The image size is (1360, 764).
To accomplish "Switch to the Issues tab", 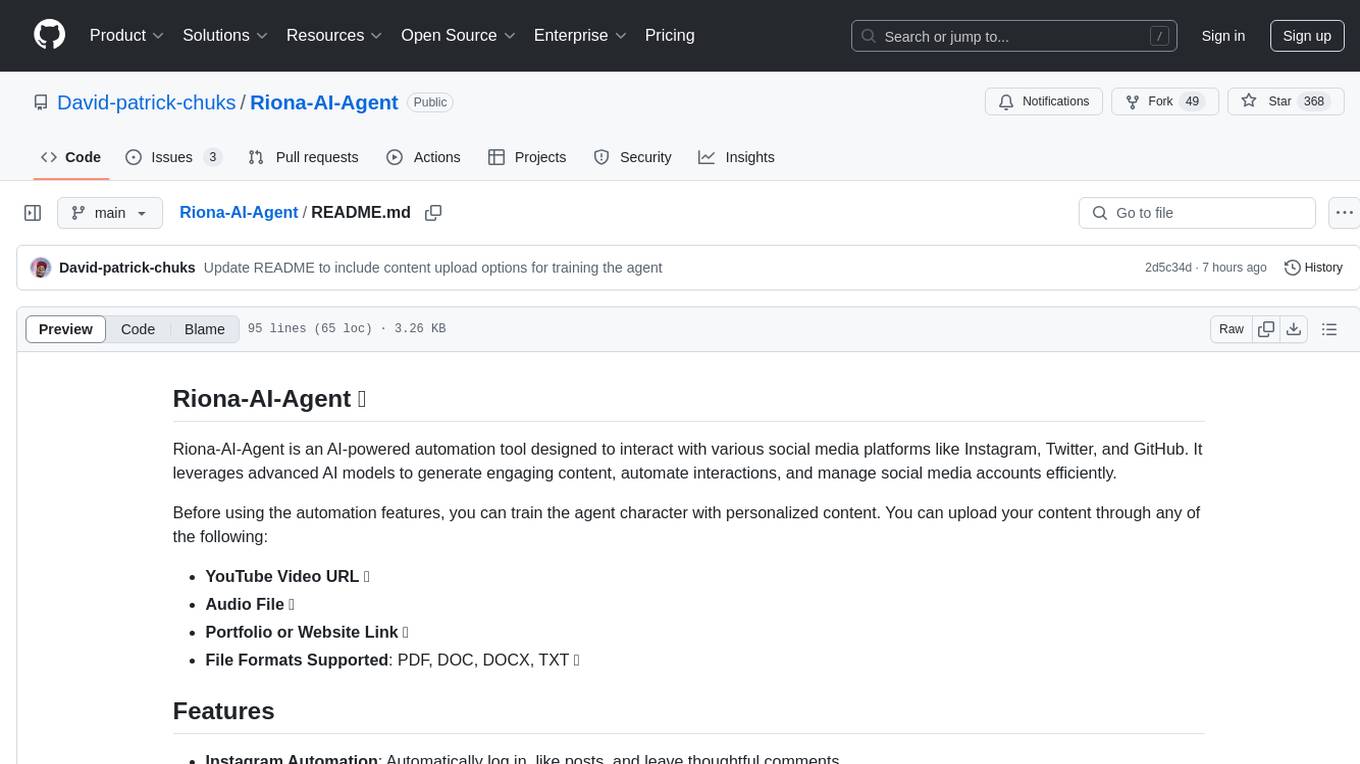I will (173, 157).
